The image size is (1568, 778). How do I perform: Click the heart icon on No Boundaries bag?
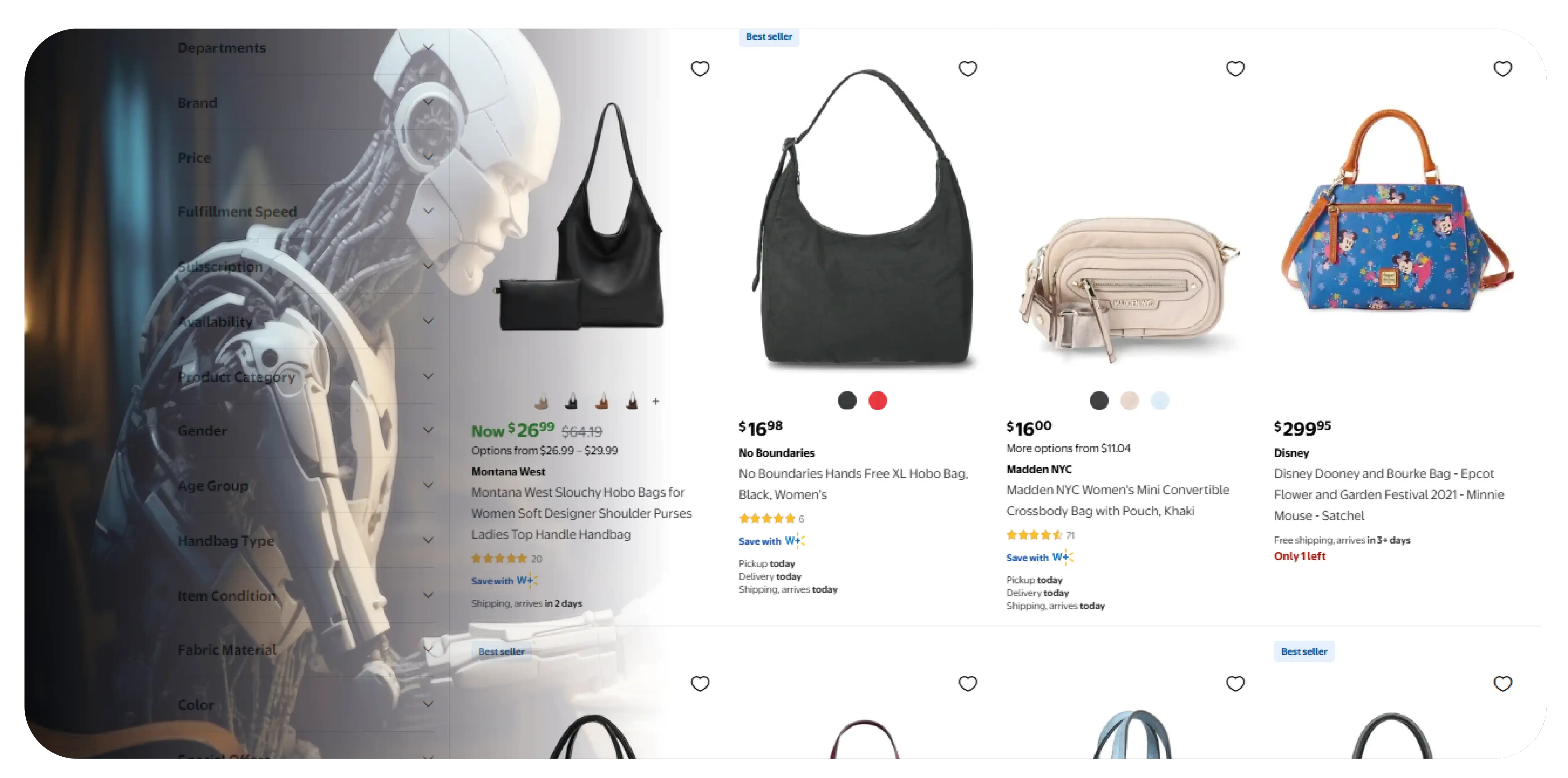tap(966, 68)
